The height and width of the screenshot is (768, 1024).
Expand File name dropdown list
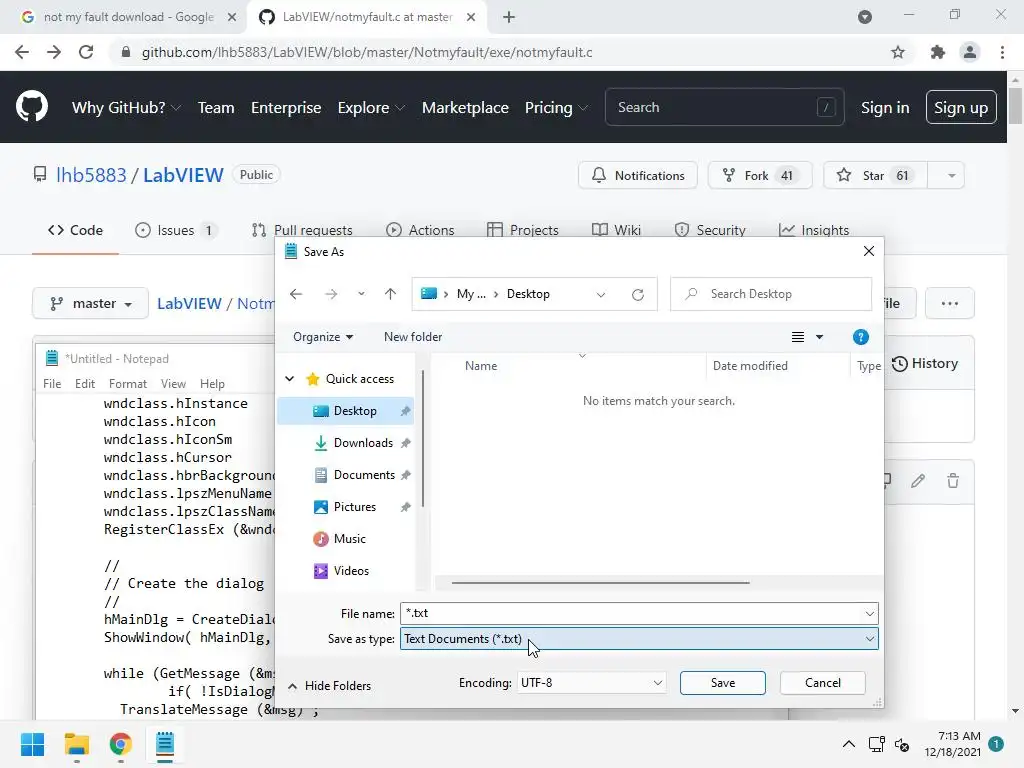point(869,613)
